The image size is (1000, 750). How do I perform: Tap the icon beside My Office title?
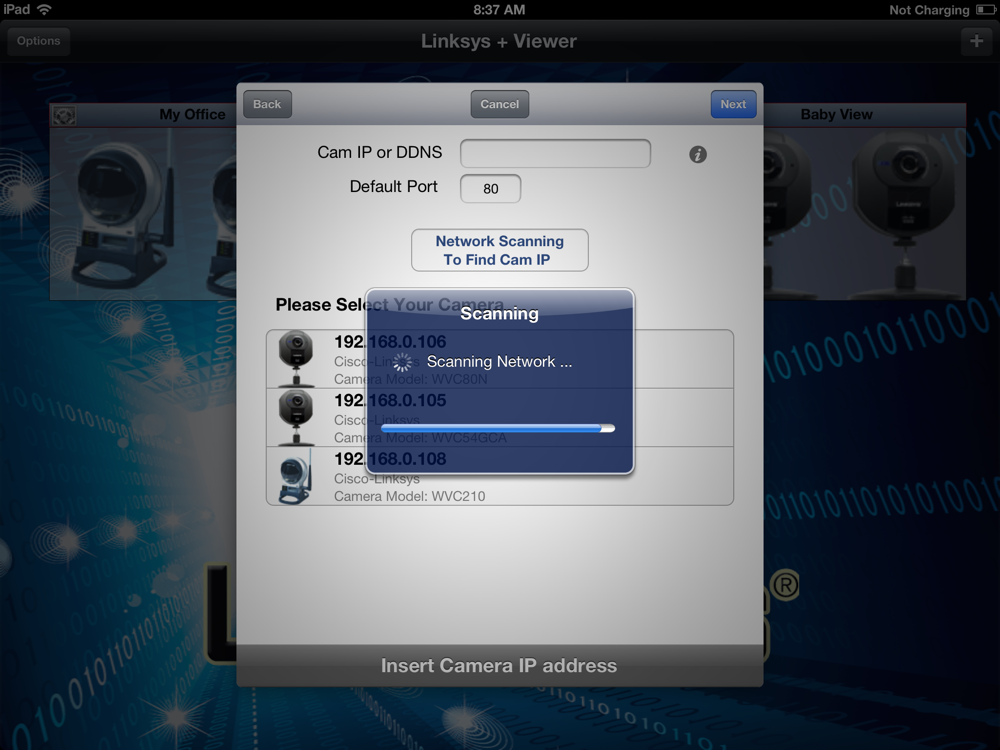coord(64,115)
